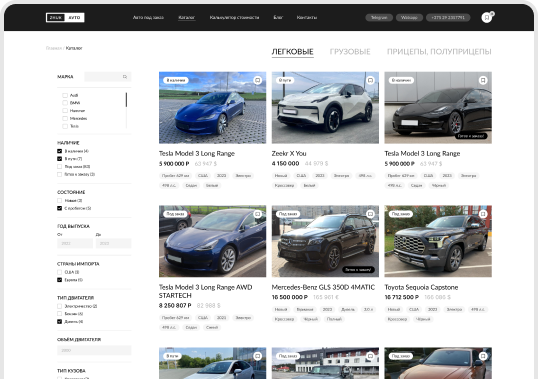Uncheck the Дизель engine type filter

pyautogui.click(x=59, y=322)
